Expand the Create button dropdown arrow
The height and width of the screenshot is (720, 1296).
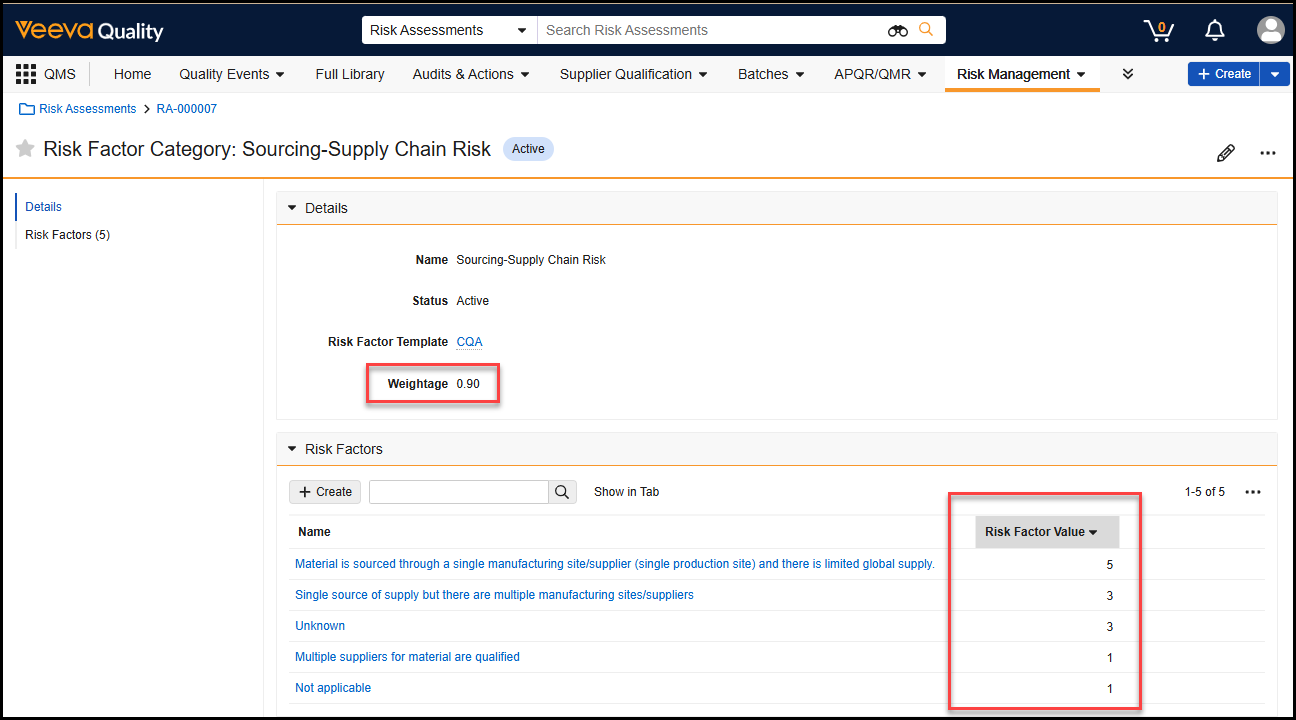1274,74
